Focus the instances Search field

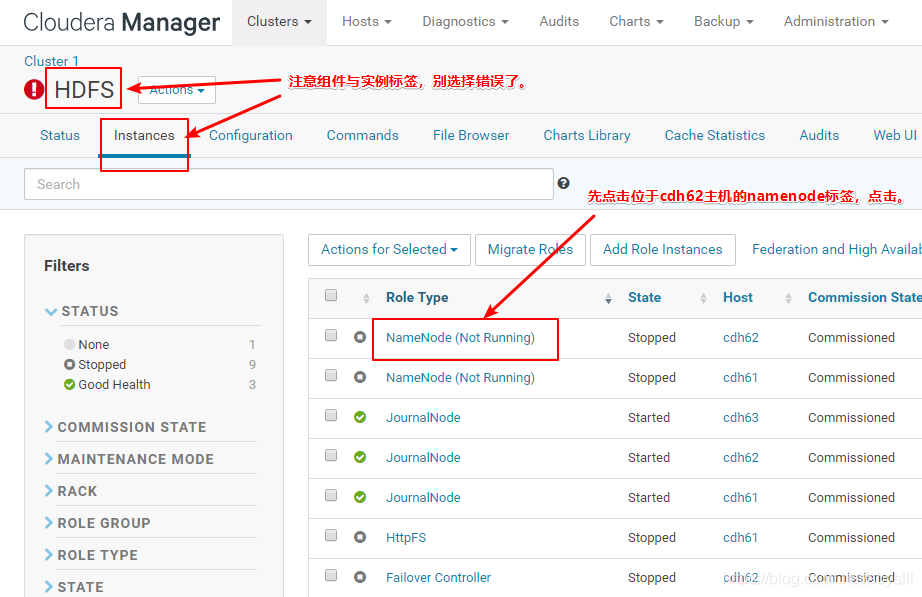[289, 184]
